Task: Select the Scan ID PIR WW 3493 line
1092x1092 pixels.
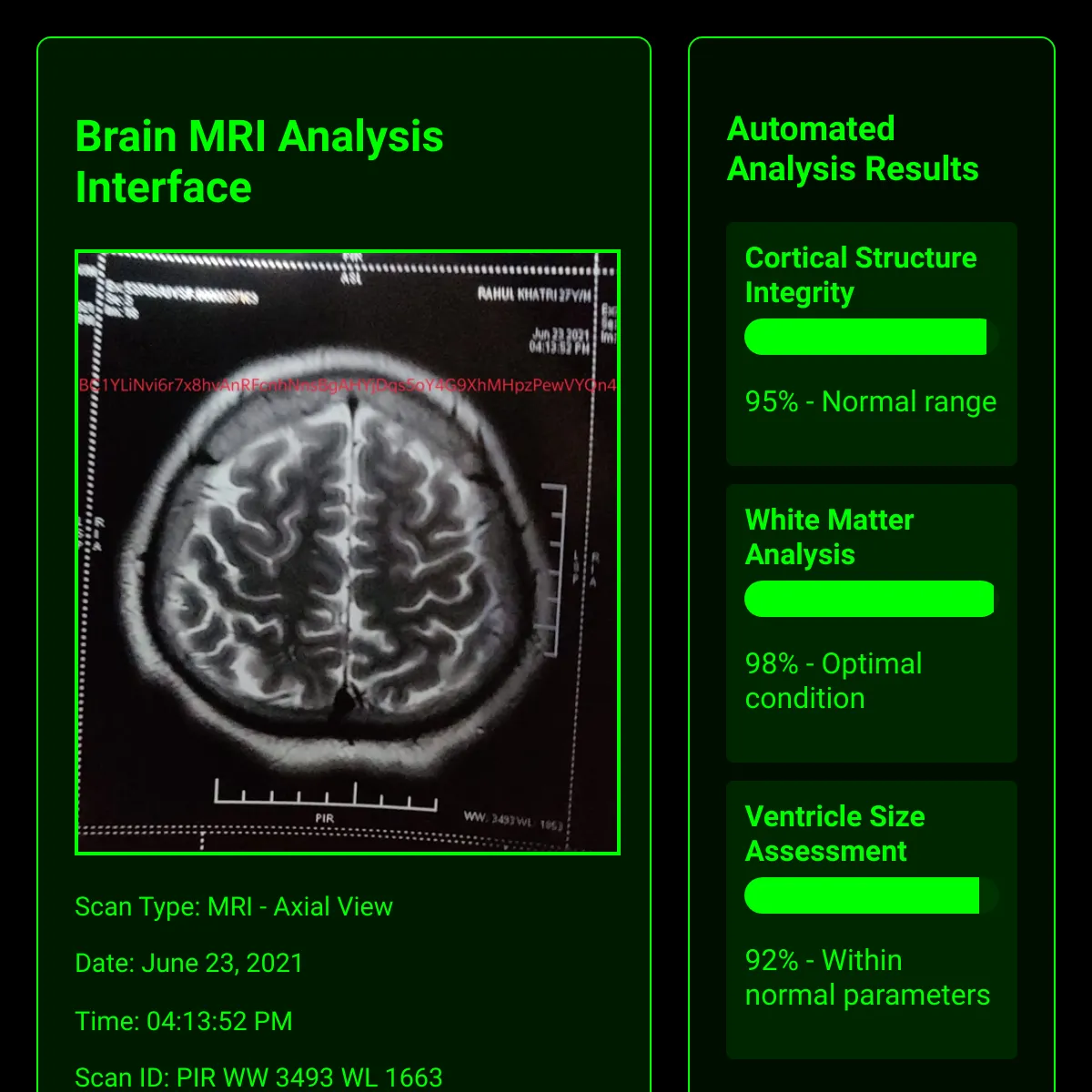Action: pos(258,1077)
